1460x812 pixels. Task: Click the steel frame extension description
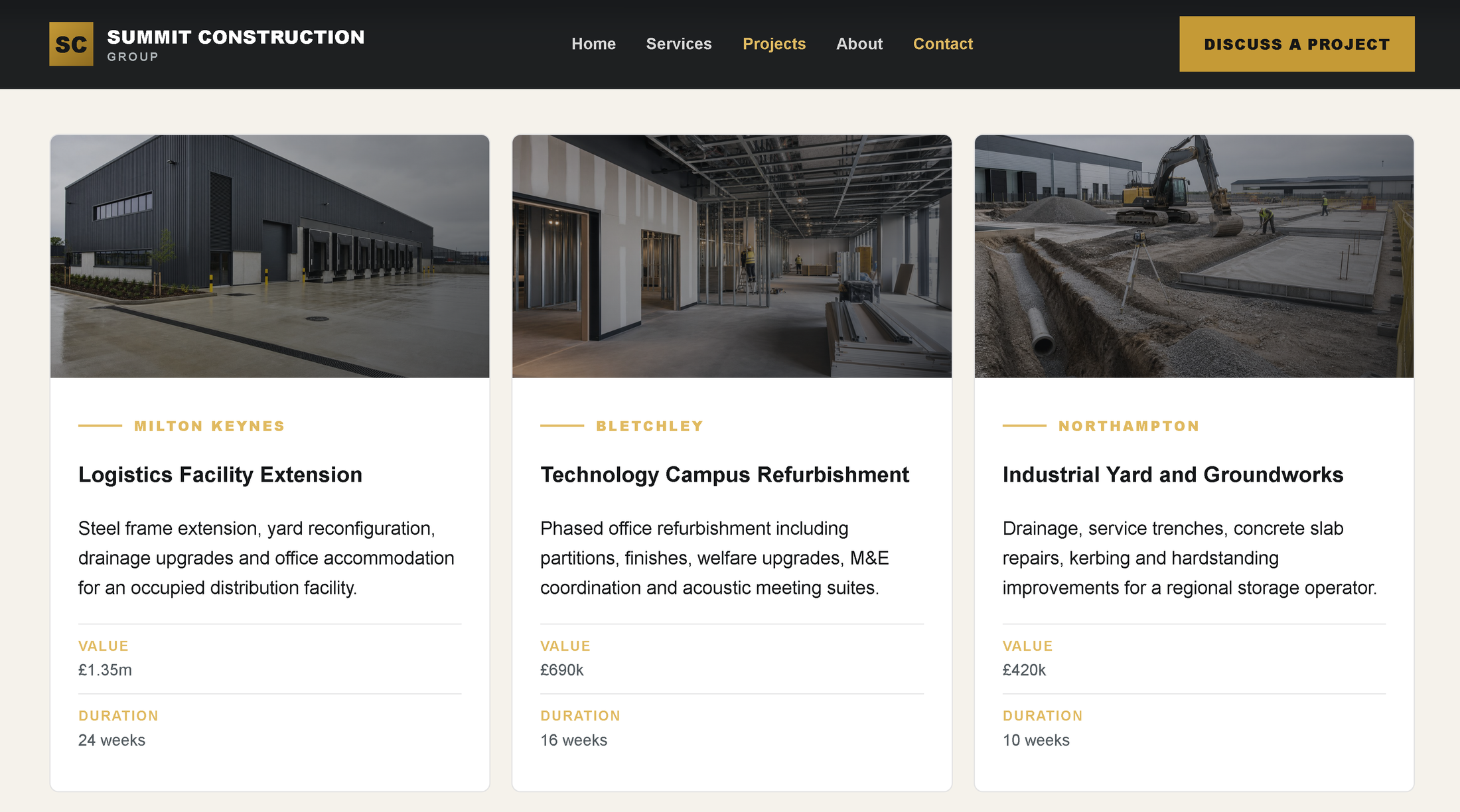(x=267, y=558)
